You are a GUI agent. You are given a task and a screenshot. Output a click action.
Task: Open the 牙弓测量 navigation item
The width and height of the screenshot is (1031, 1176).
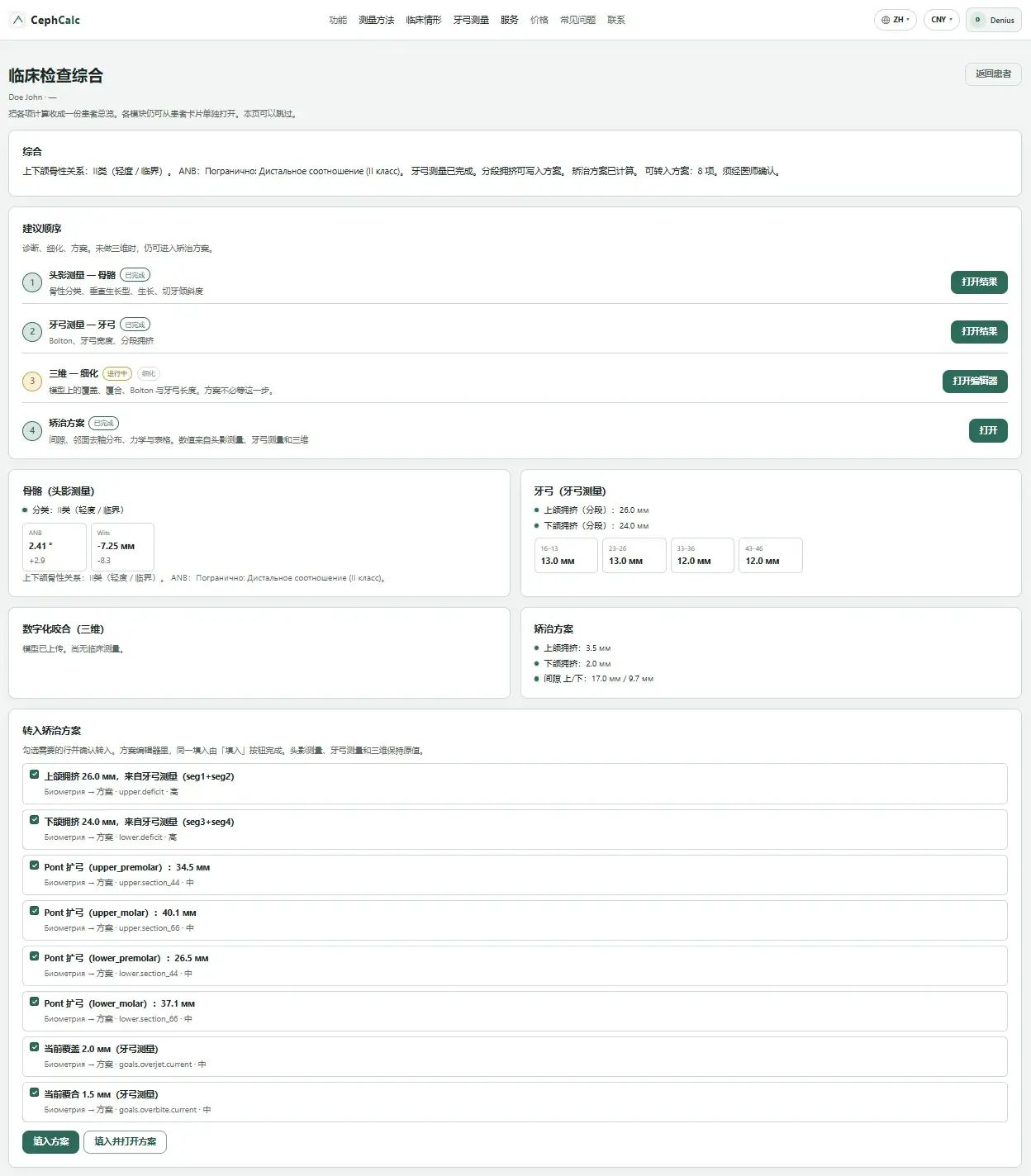471,20
